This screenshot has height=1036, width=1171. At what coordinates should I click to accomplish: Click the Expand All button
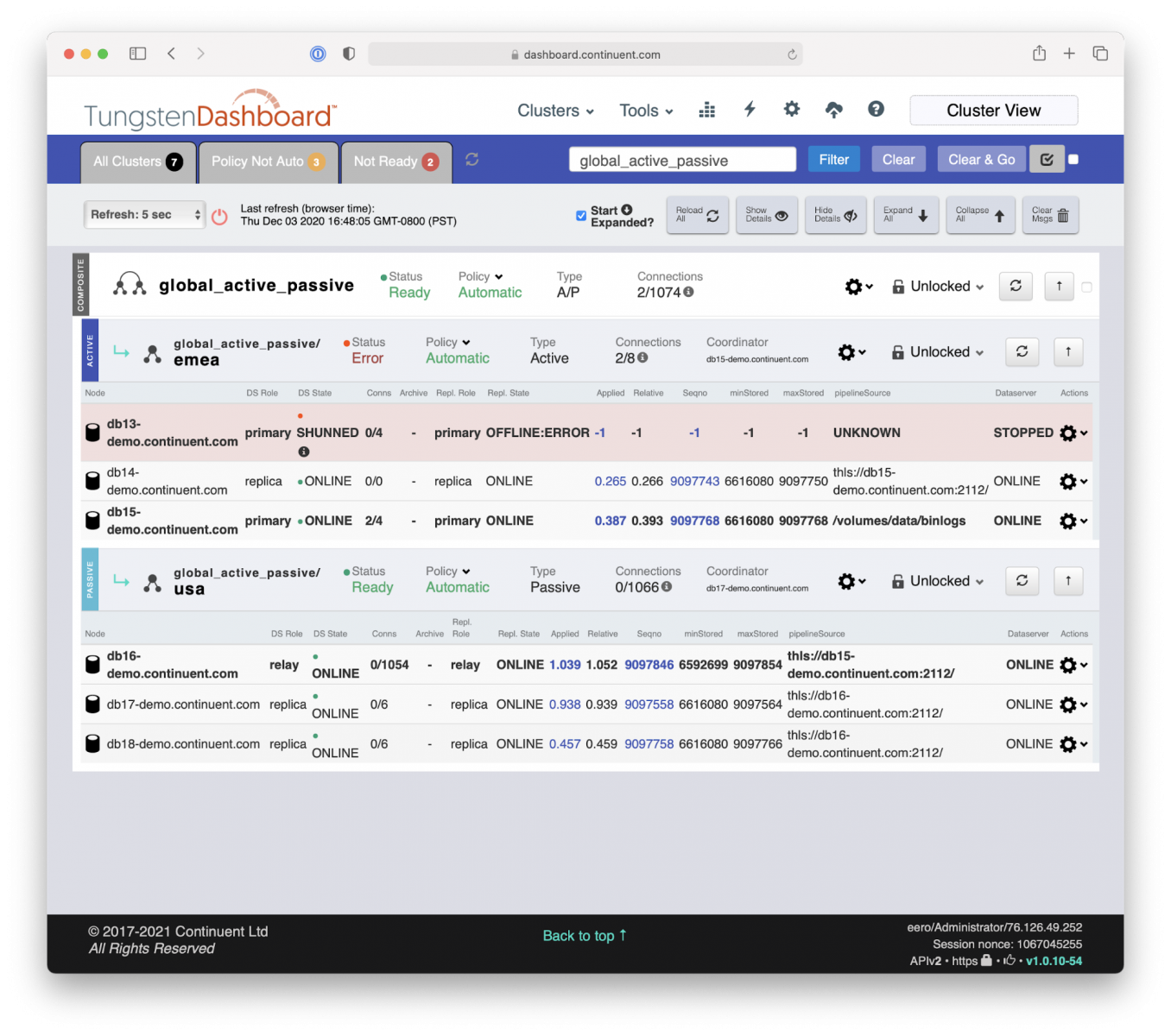(x=906, y=215)
